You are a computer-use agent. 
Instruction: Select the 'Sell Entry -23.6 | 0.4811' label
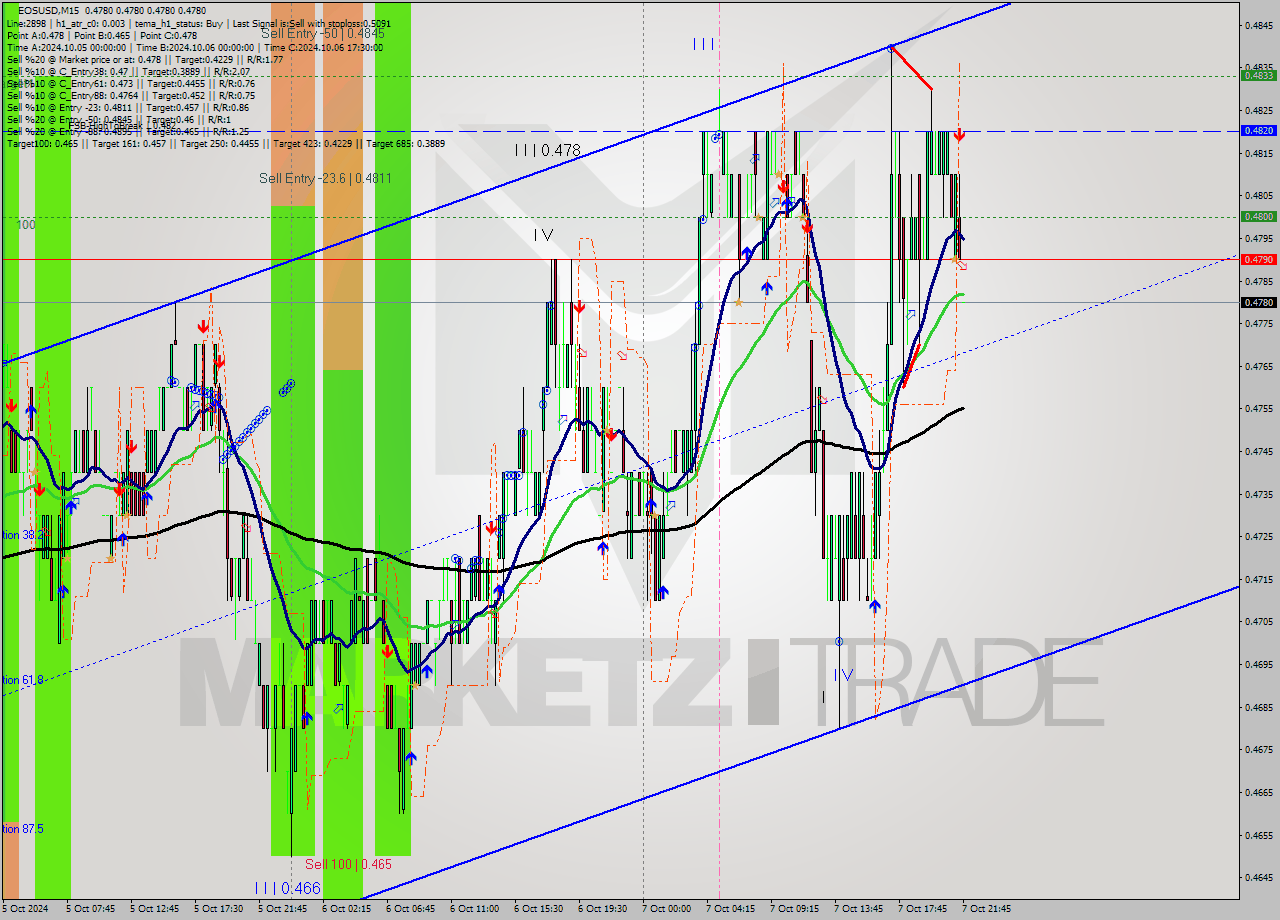tap(325, 178)
